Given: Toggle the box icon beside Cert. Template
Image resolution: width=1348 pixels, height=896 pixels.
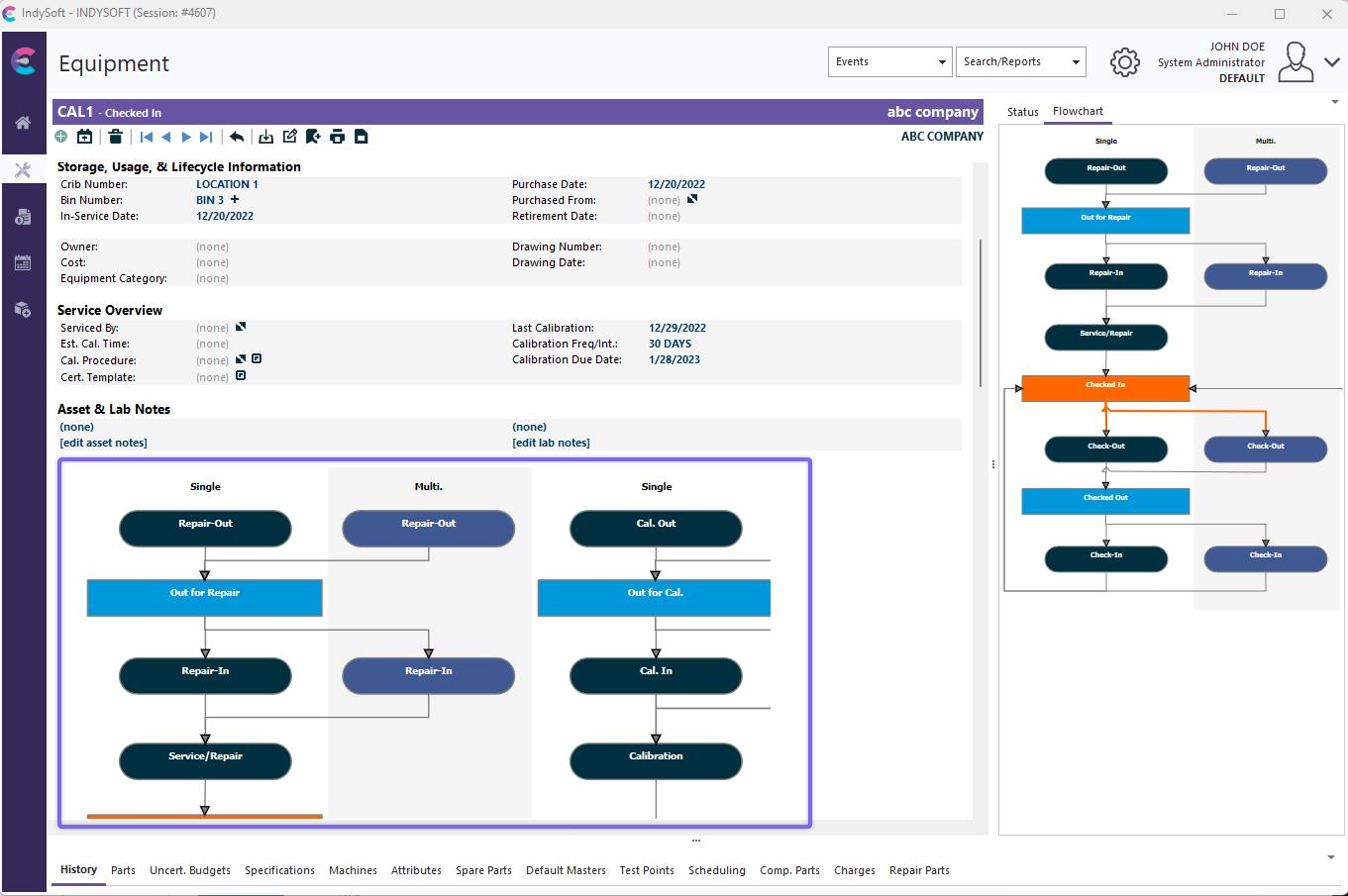Looking at the screenshot, I should (x=241, y=376).
